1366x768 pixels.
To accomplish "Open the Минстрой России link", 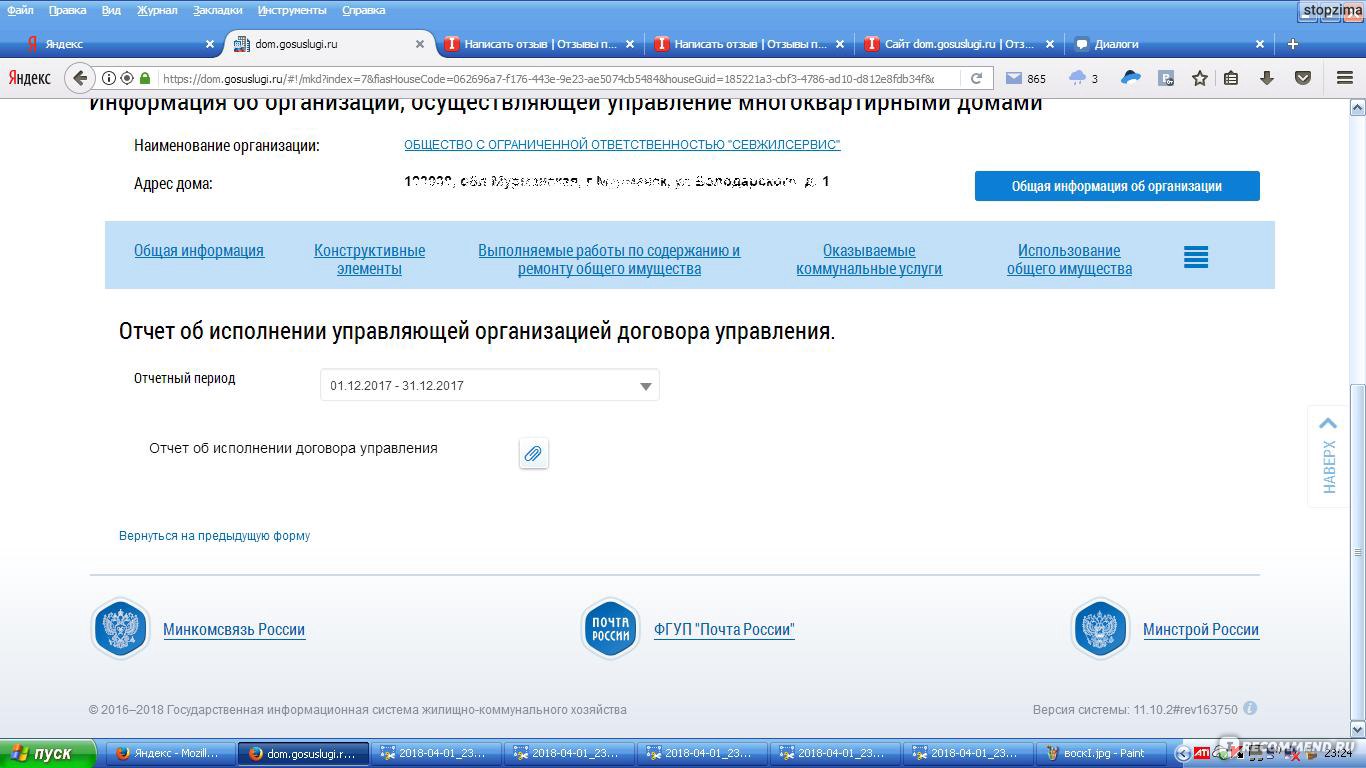I will point(1201,630).
